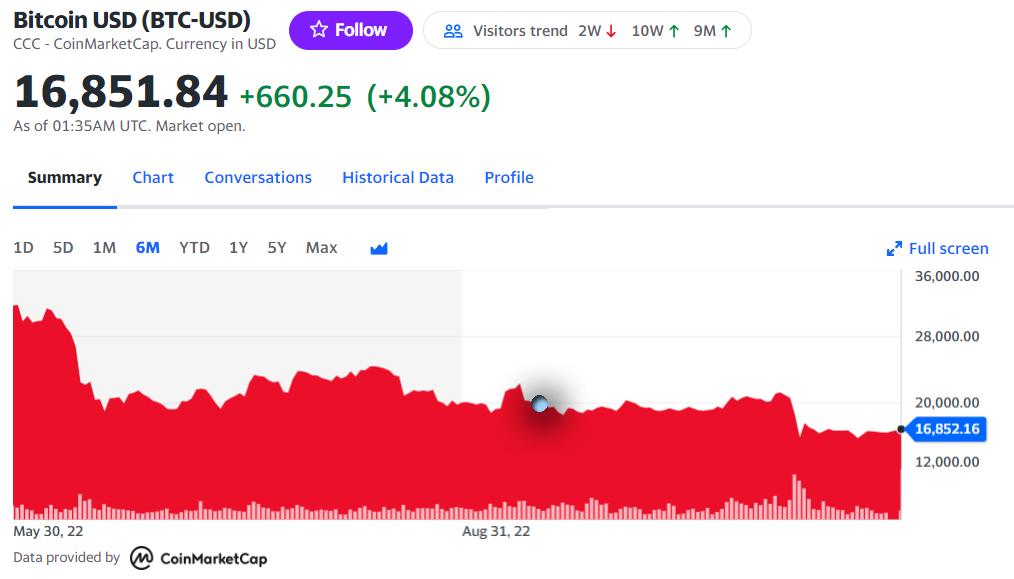Click the visitors trend people icon
This screenshot has width=1014, height=579.
coord(453,31)
